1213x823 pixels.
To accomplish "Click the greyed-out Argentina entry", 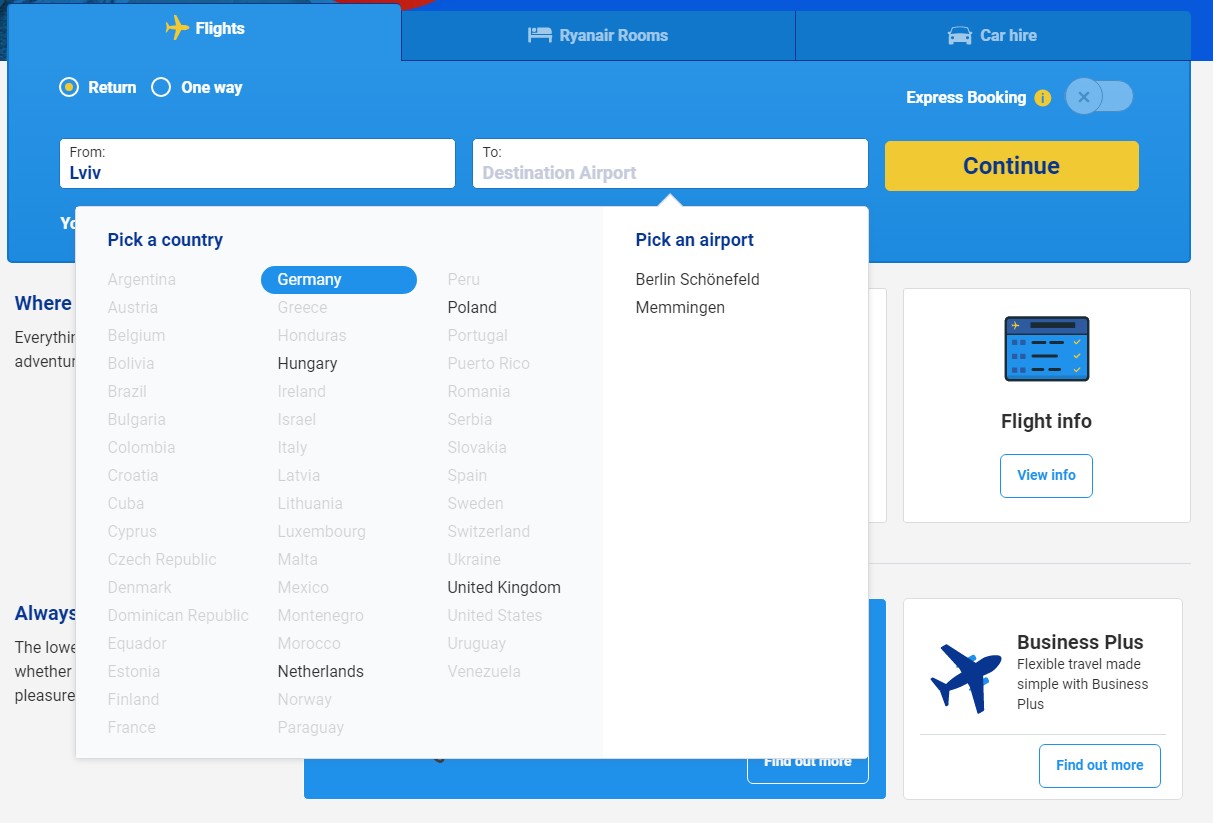I will click(142, 280).
